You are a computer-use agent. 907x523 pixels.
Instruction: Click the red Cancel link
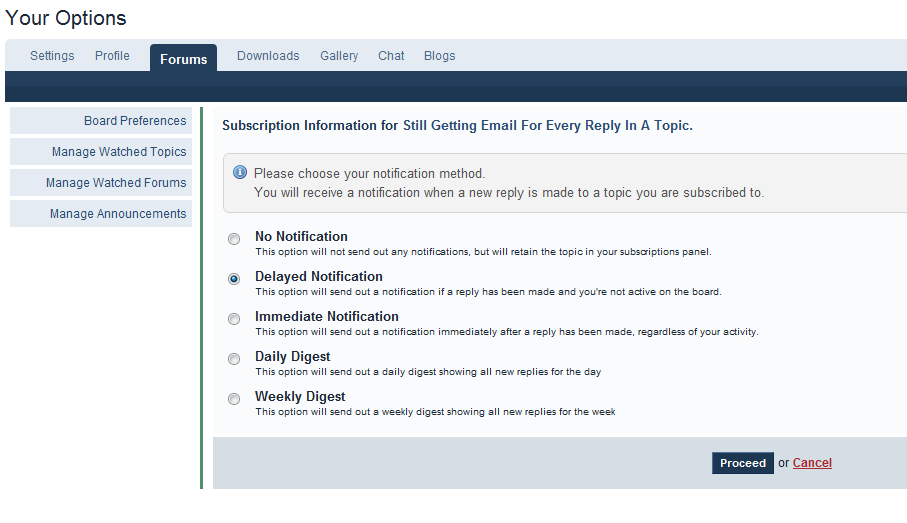pyautogui.click(x=812, y=463)
